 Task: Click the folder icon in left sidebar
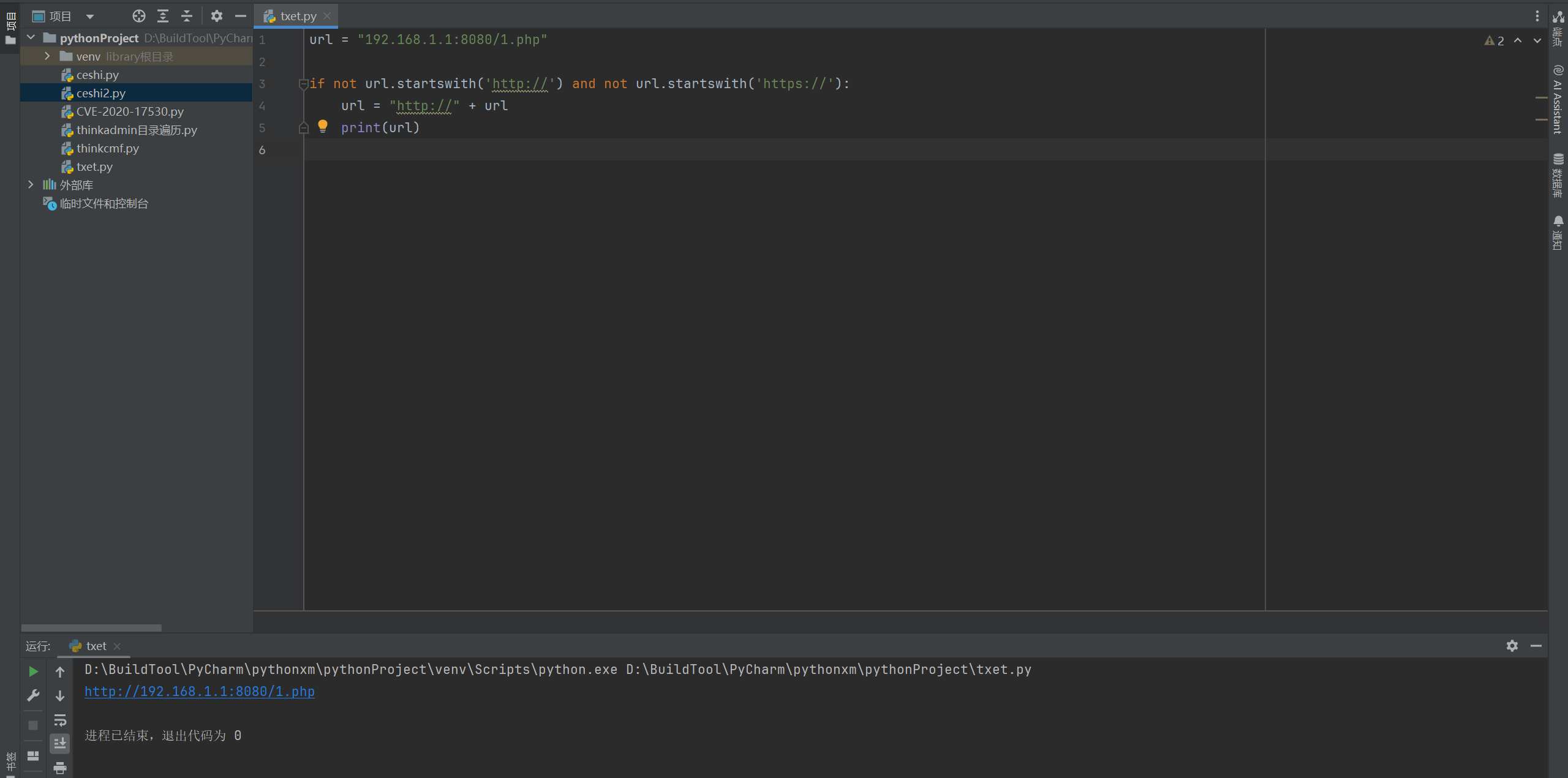(x=10, y=40)
